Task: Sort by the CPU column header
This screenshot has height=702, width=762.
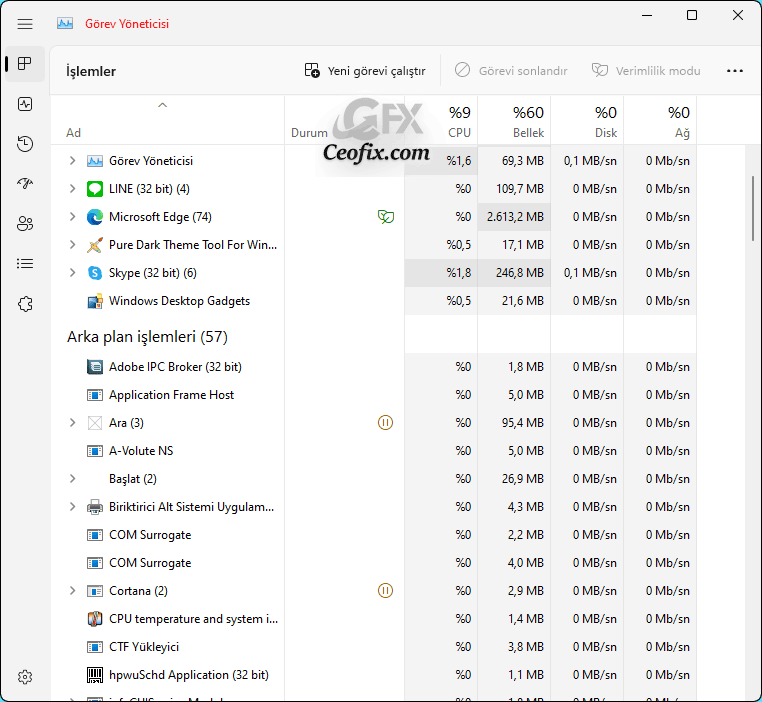Action: [x=441, y=120]
